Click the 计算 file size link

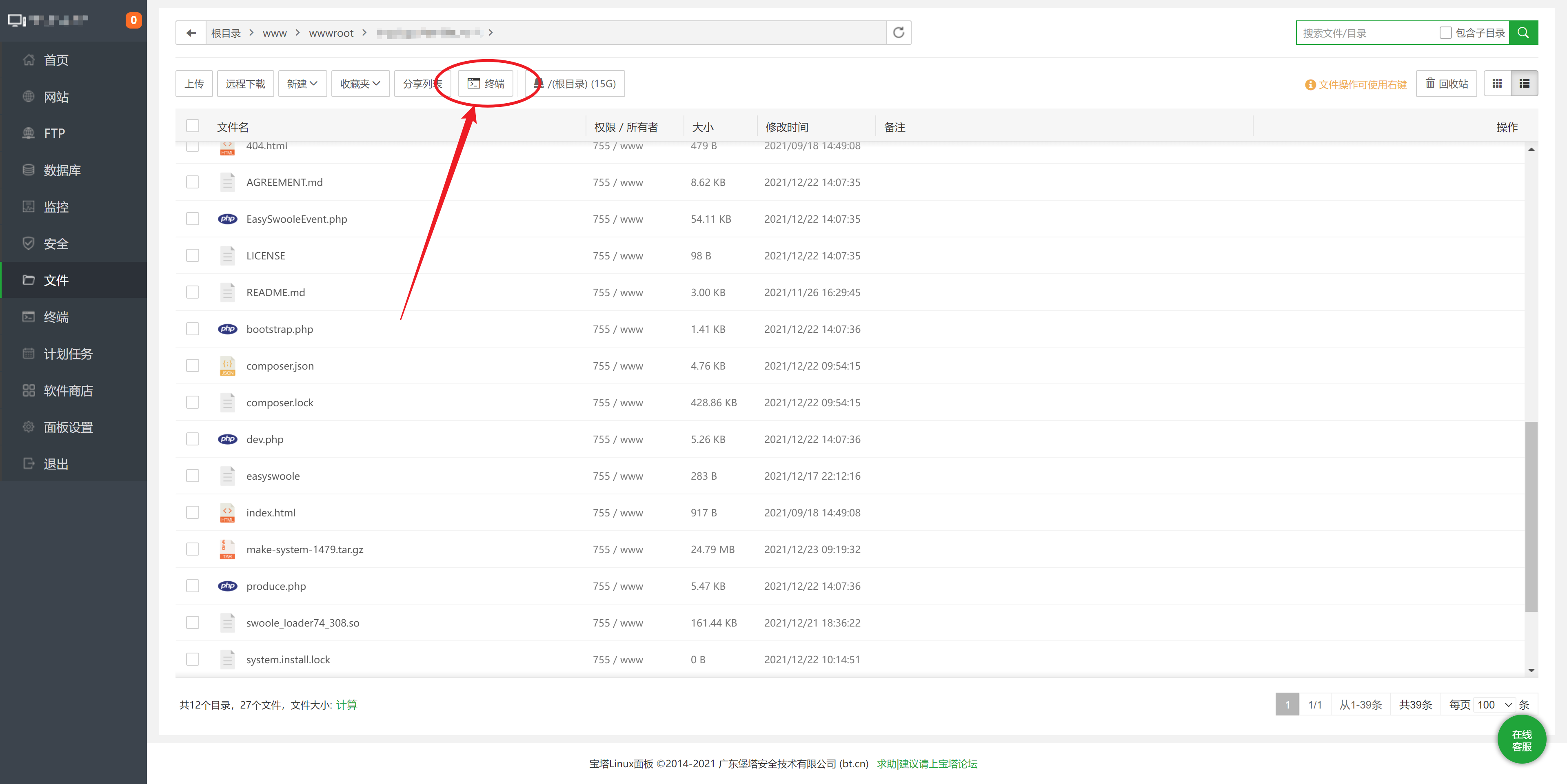(x=347, y=705)
